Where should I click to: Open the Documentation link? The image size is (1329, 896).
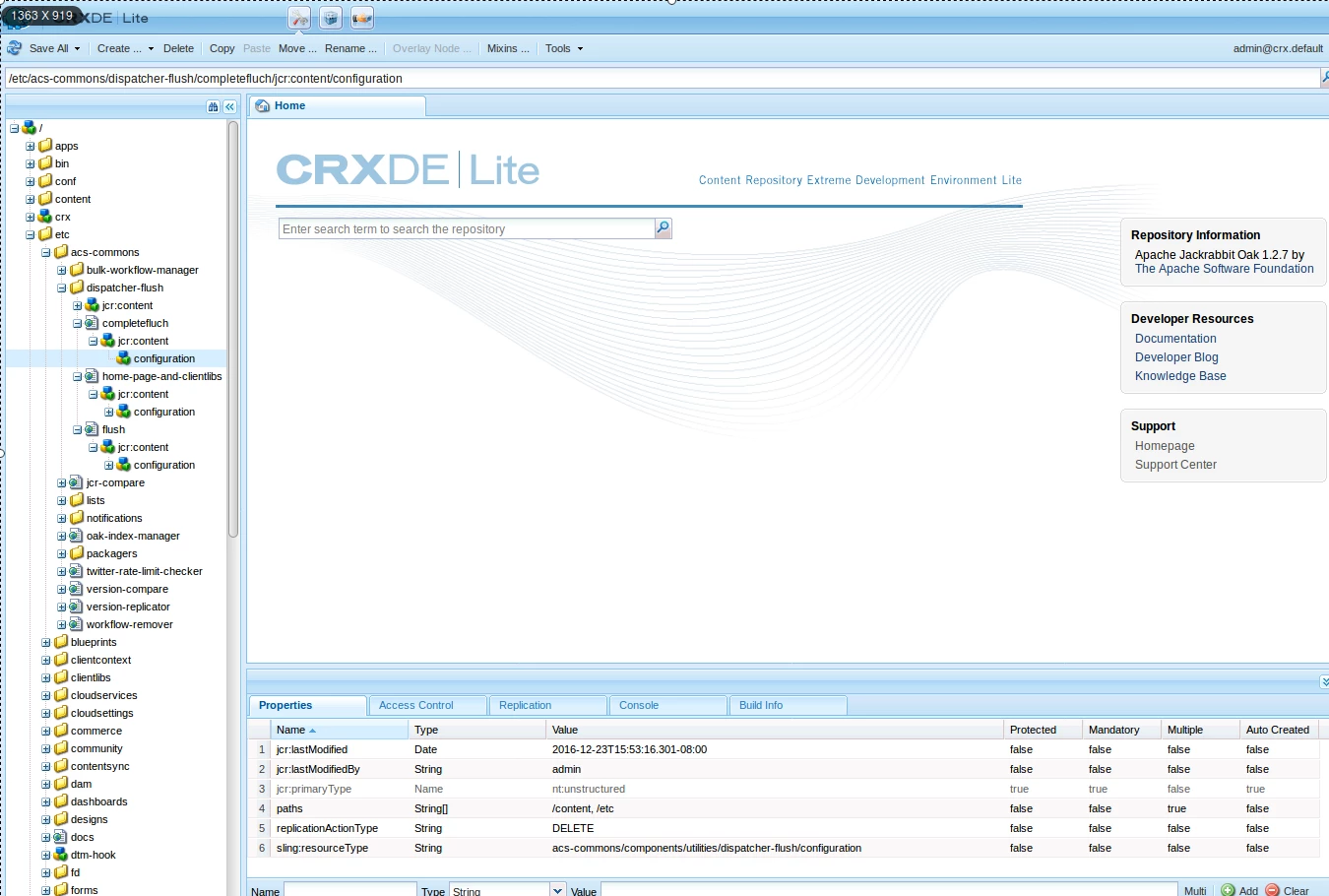tap(1175, 339)
